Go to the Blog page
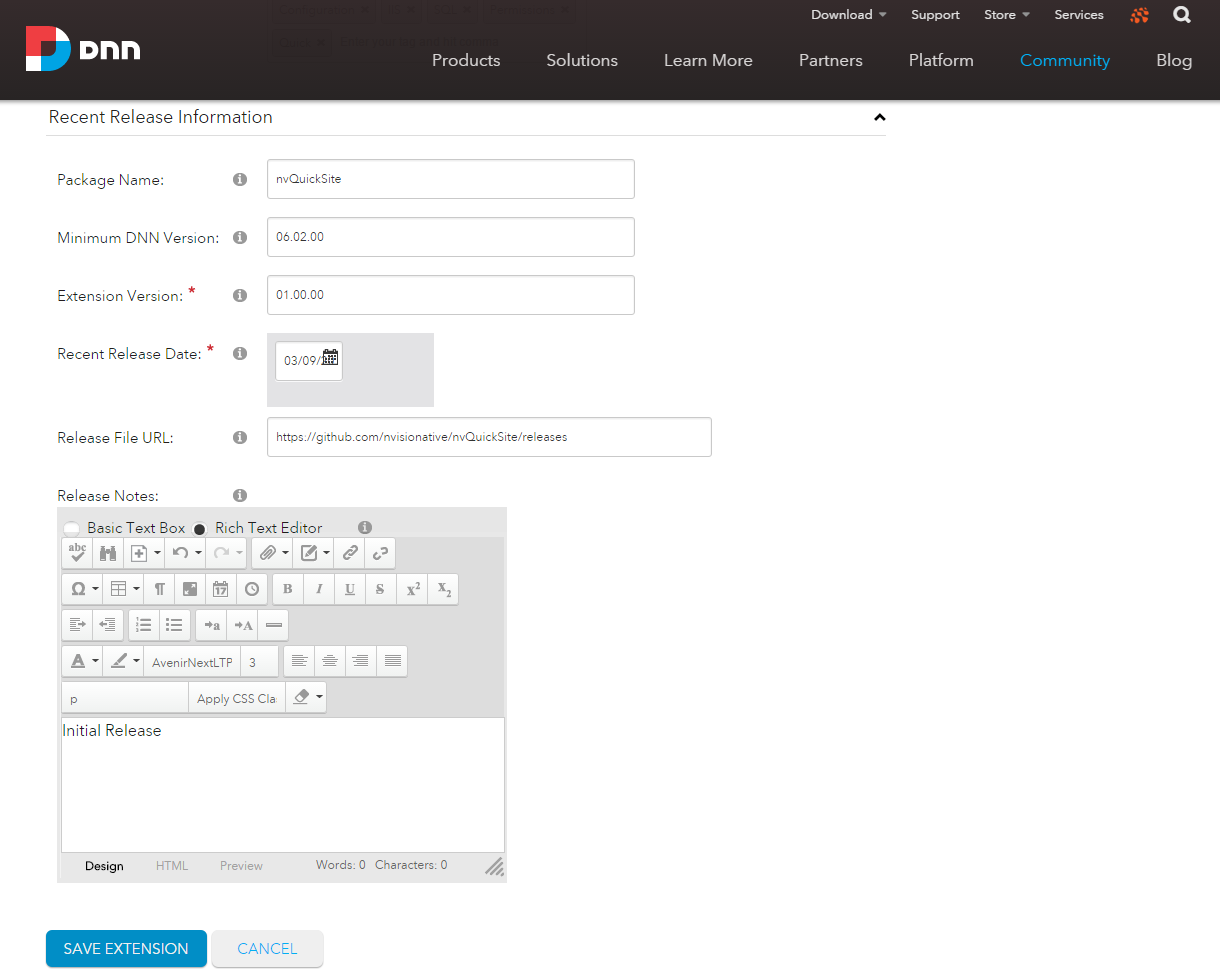Viewport: 1220px width, 977px height. click(1174, 60)
